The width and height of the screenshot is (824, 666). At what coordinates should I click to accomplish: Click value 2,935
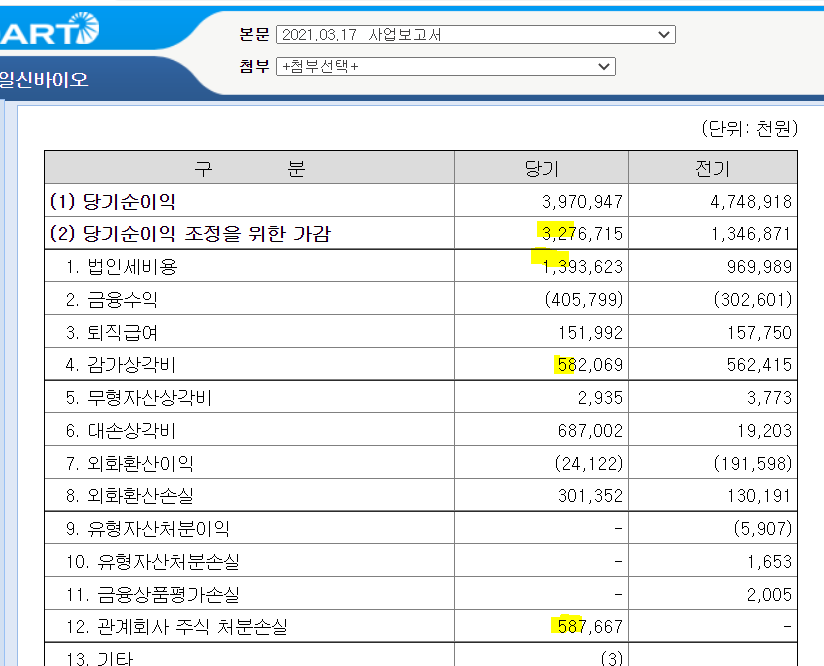click(x=601, y=397)
